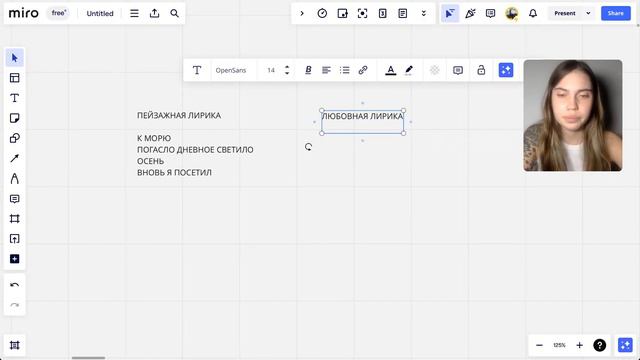The width and height of the screenshot is (640, 360).
Task: Open the main menu hamburger icon
Action: point(134,13)
